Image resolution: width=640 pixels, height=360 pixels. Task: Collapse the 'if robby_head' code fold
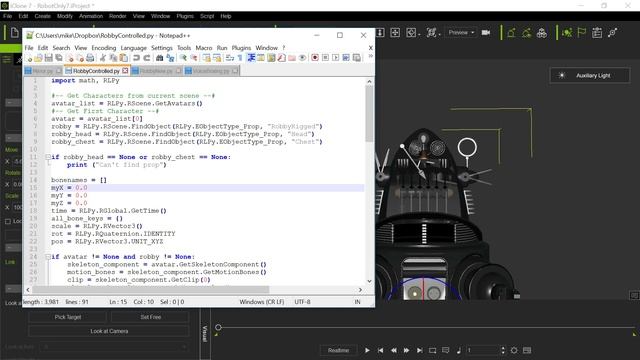point(48,157)
